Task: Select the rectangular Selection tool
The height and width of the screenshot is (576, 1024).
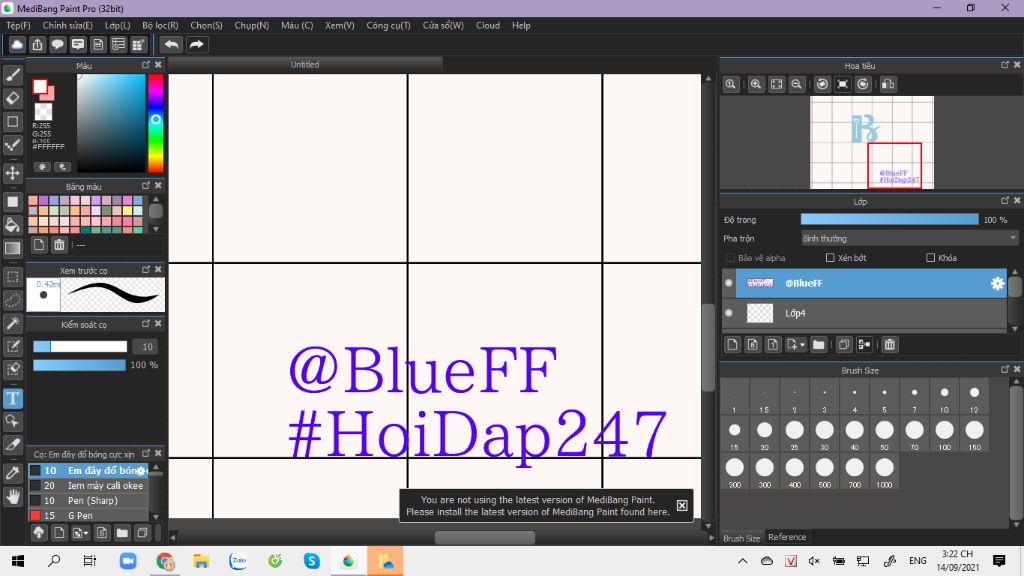Action: pyautogui.click(x=12, y=276)
